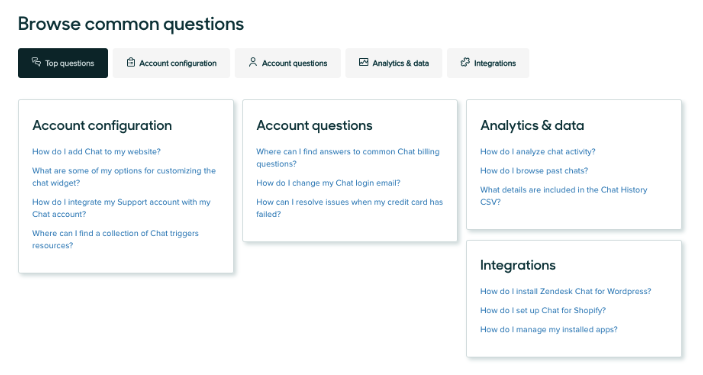
Task: Open the Account questions tab
Action: click(x=288, y=63)
